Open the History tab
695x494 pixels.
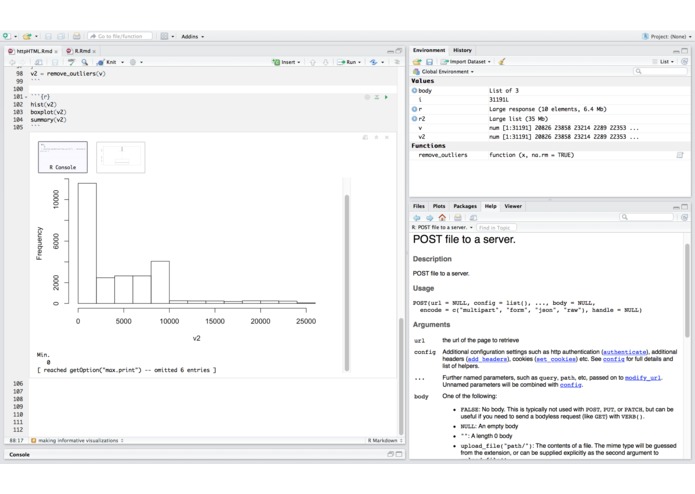click(462, 50)
